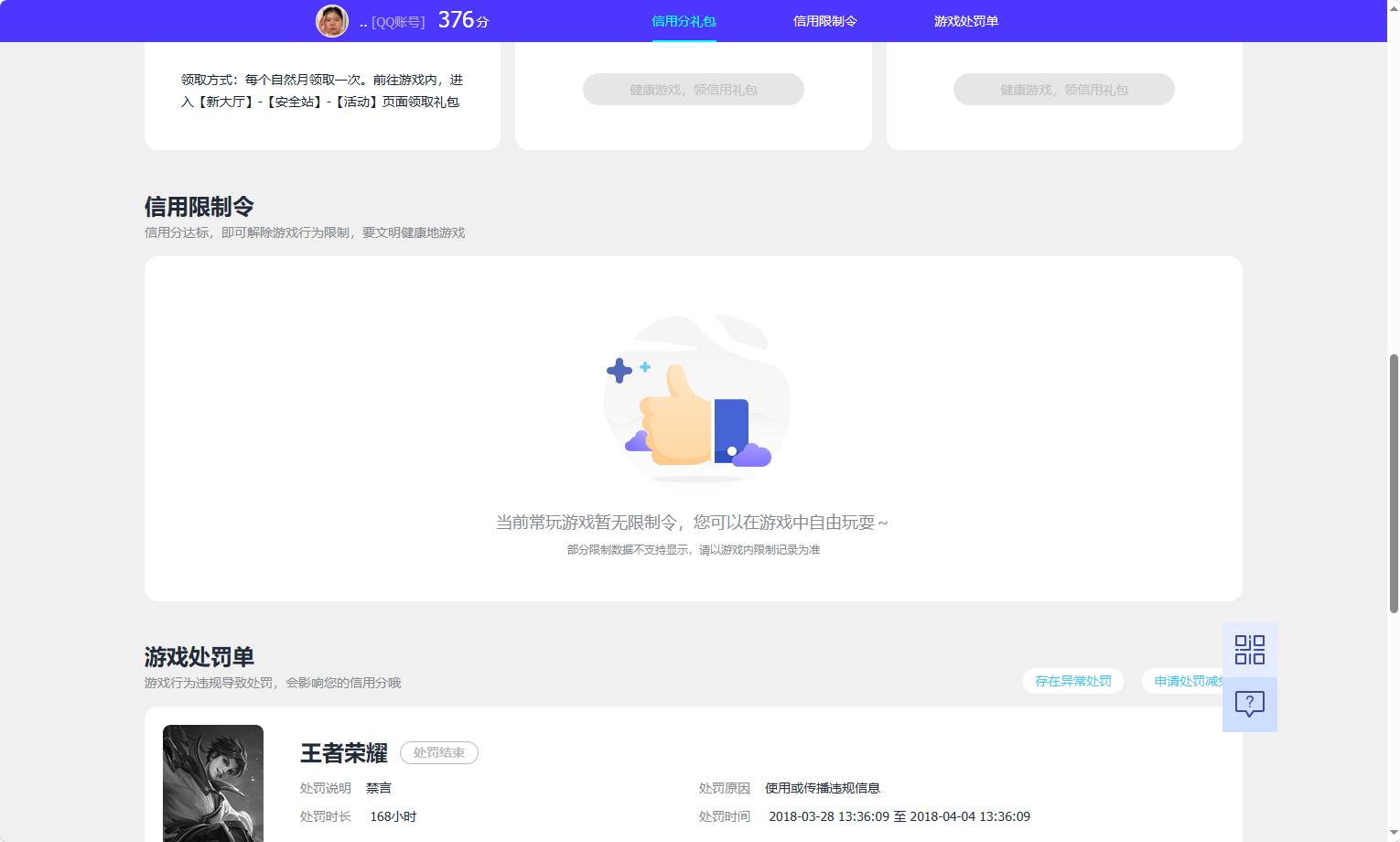Click the 王者荣耀 game cover thumbnail
The height and width of the screenshot is (842, 1400).
213,783
